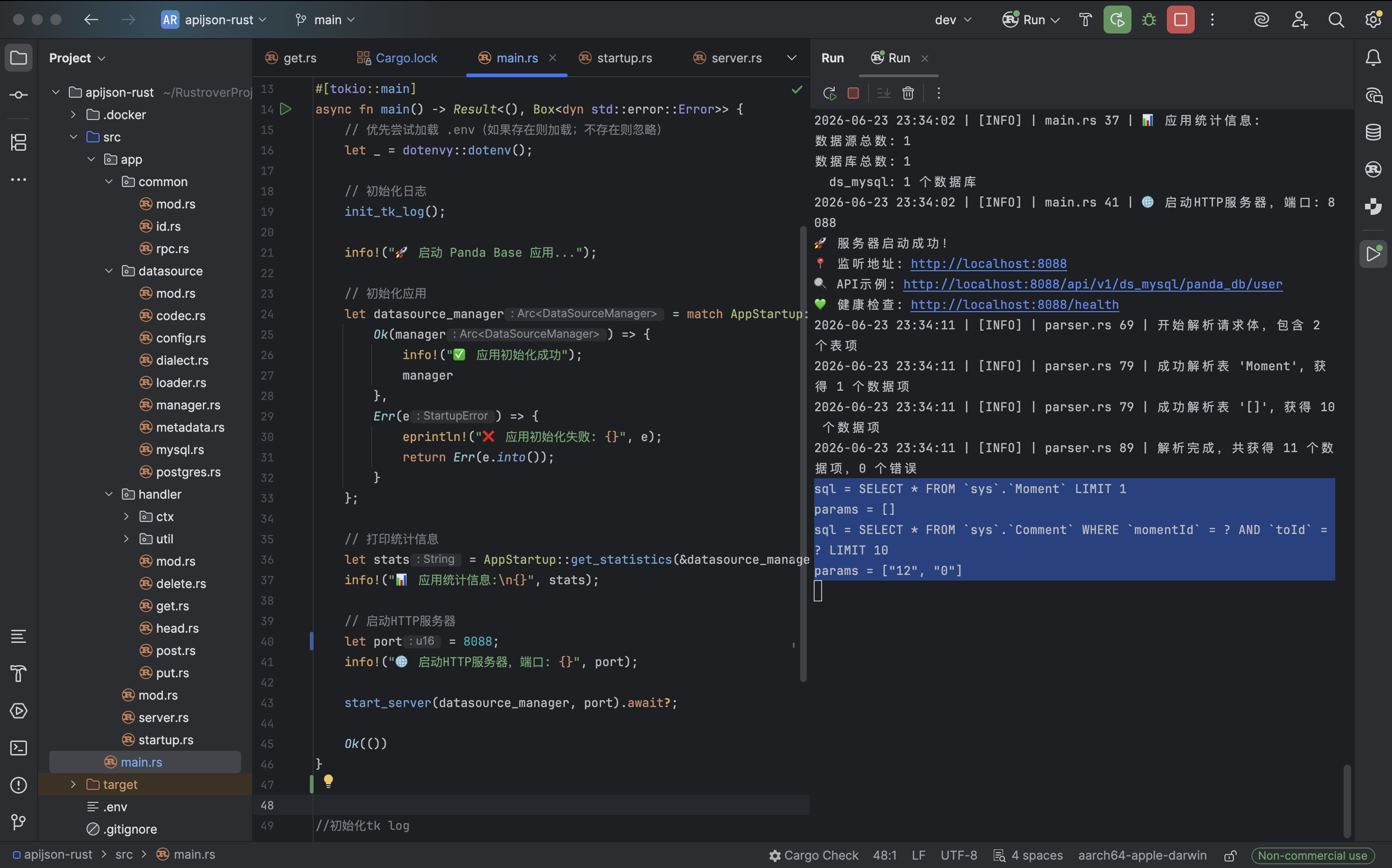
Task: Toggle the read-only lock in status bar
Action: tap(1230, 855)
